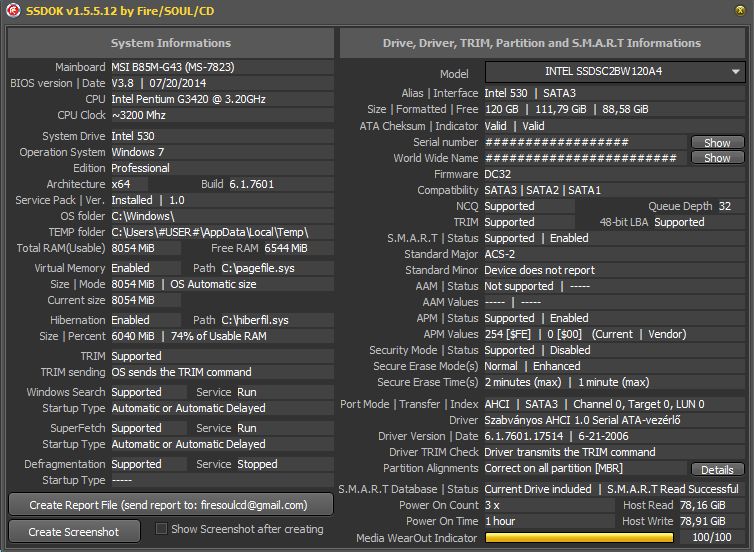Click the hibernation path C:\hiberfil.sys
This screenshot has width=754, height=552.
coord(255,320)
